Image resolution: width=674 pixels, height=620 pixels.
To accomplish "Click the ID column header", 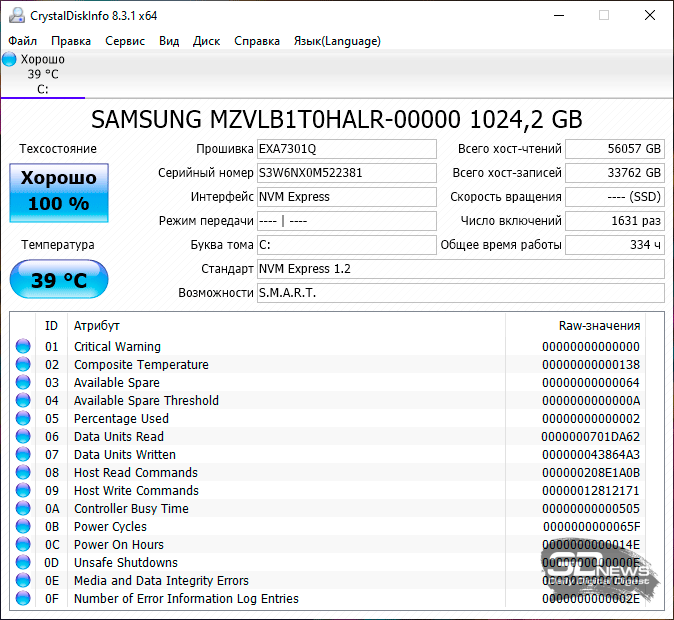I will (51, 325).
